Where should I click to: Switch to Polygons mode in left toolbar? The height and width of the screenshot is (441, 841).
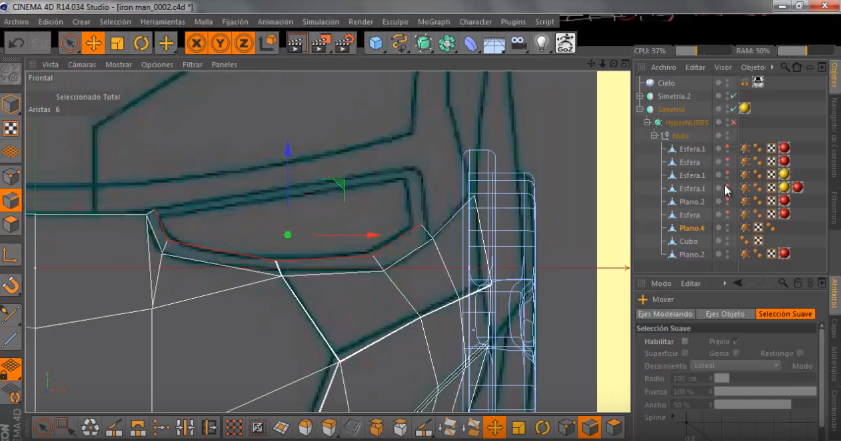pos(11,224)
